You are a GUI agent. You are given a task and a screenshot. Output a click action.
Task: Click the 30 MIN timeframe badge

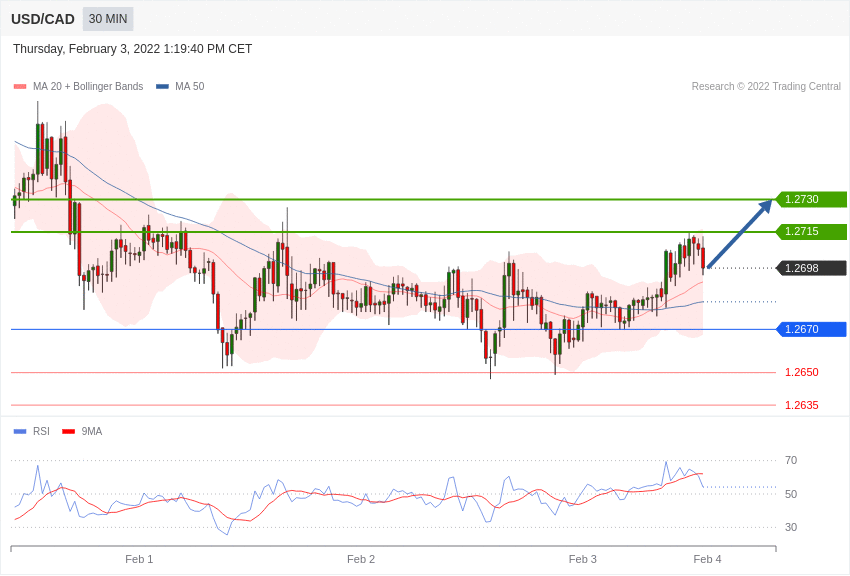click(x=108, y=19)
